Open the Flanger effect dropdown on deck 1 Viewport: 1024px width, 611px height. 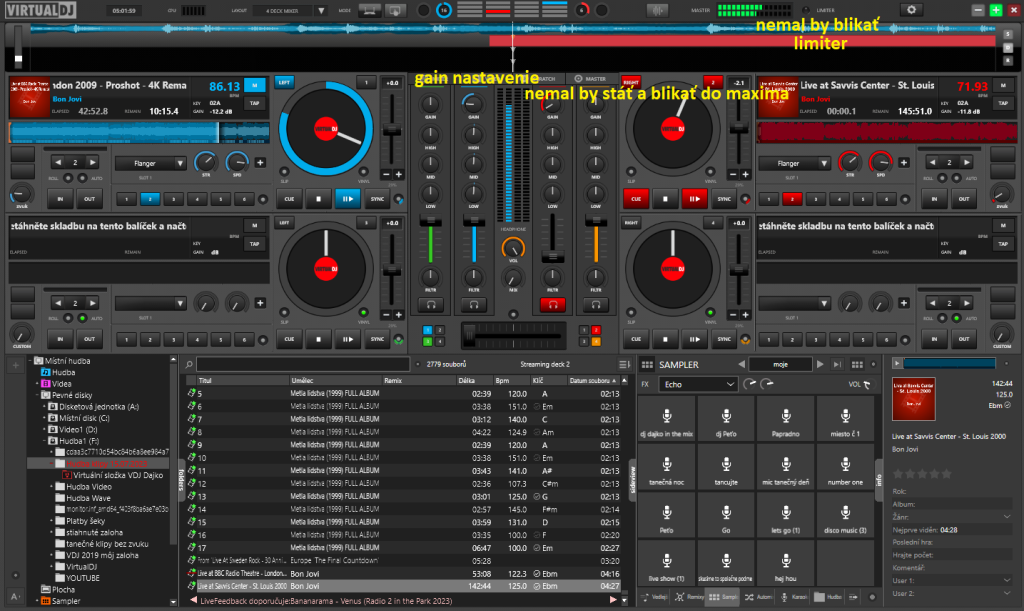pos(151,163)
